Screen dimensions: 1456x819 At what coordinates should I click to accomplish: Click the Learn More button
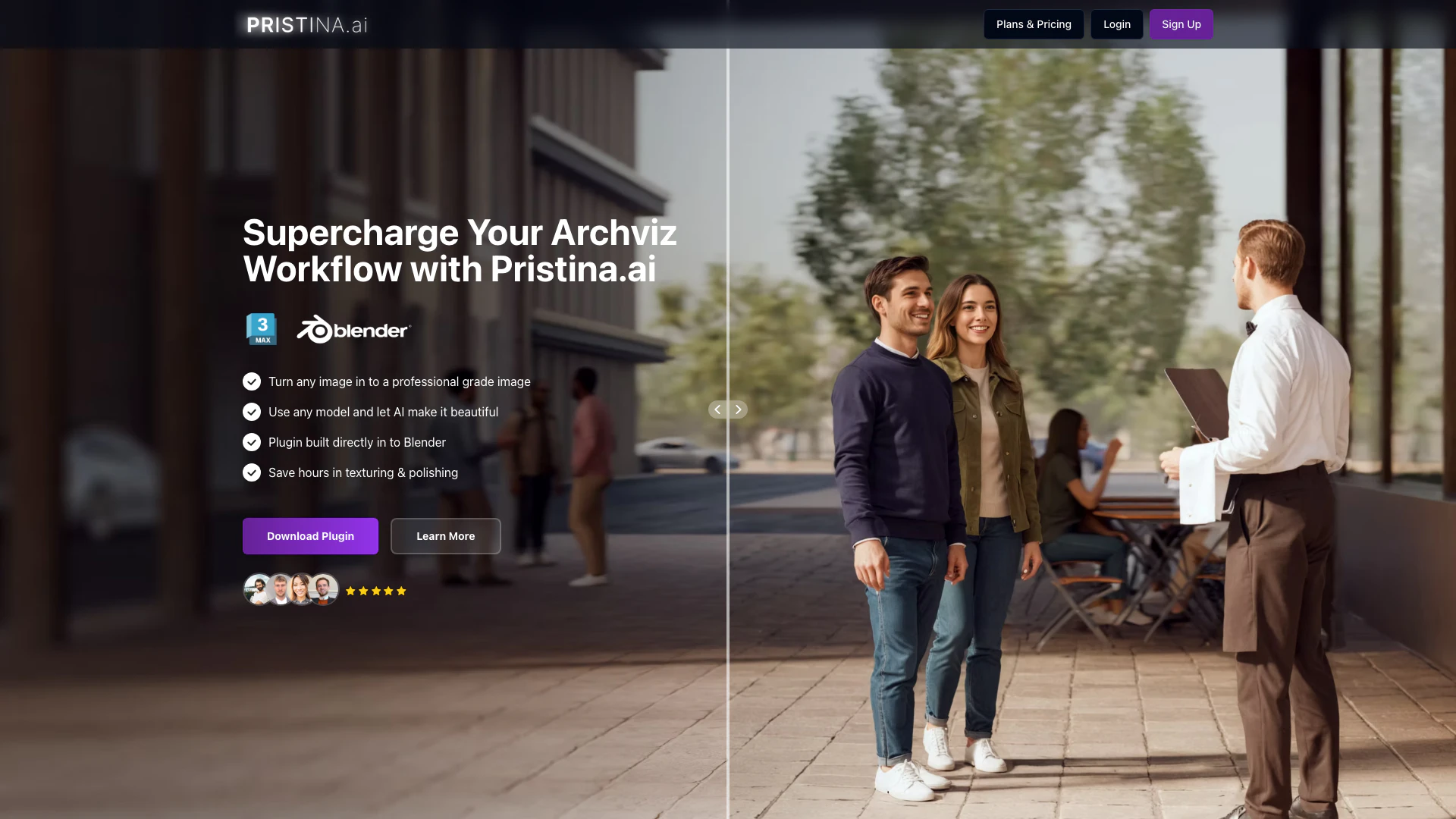[x=446, y=536]
